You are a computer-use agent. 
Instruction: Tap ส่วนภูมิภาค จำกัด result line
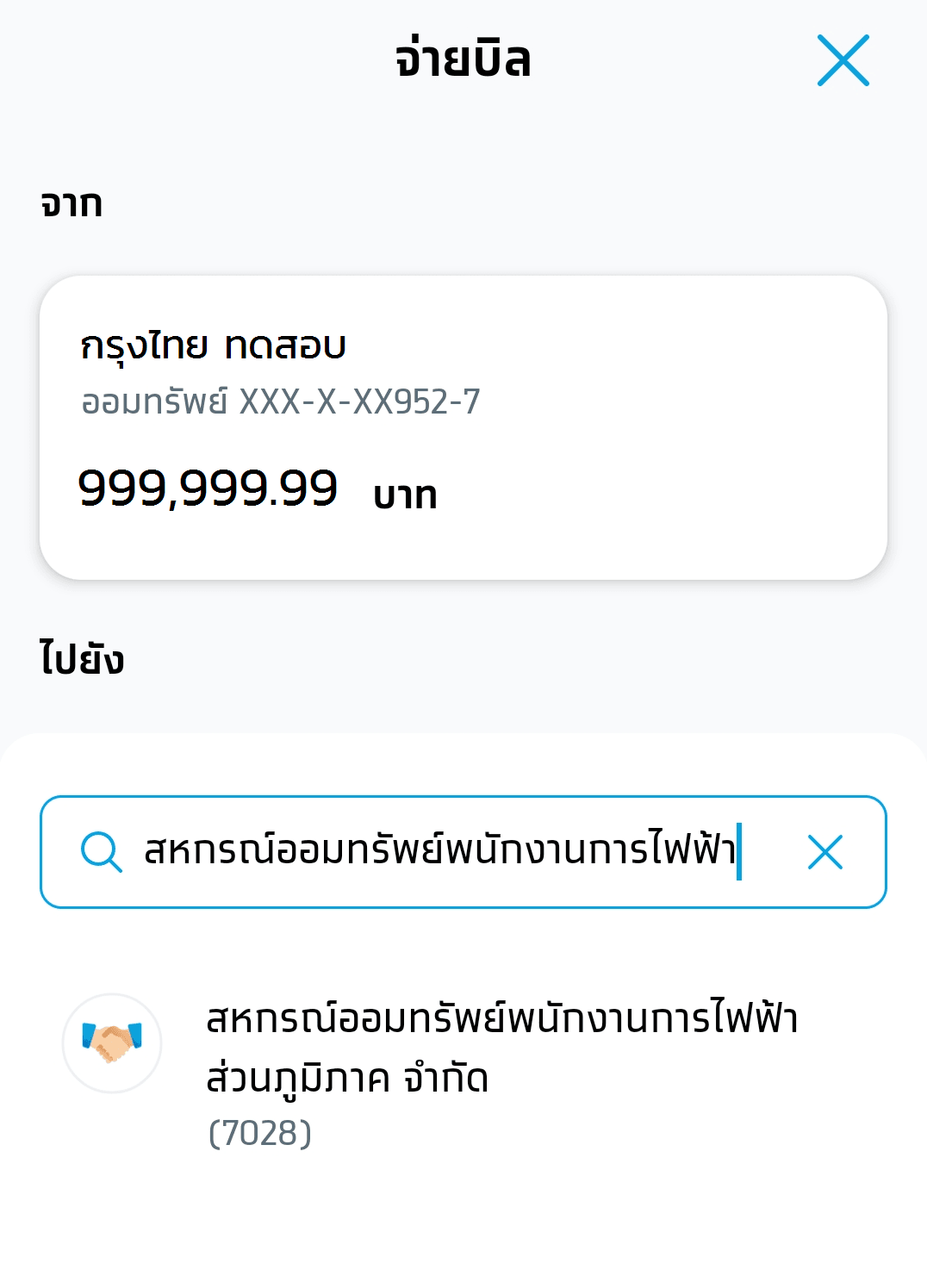point(347,1078)
